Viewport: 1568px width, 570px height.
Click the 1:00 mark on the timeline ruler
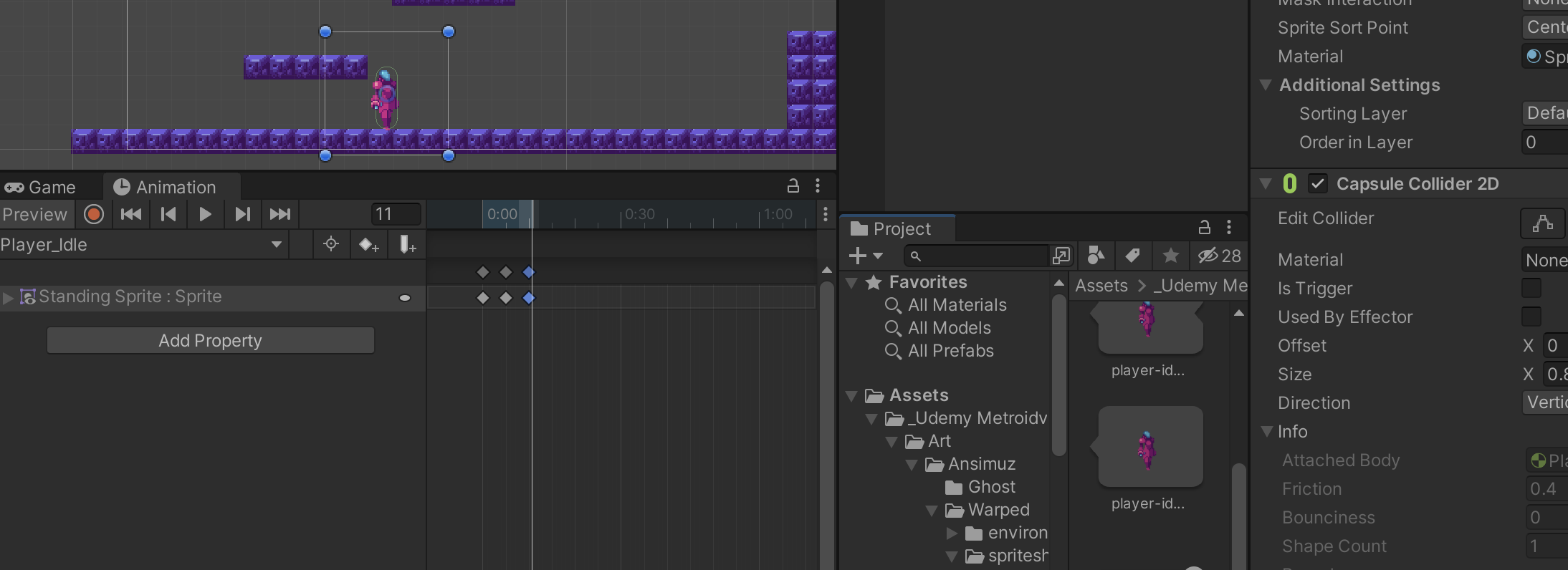point(778,214)
